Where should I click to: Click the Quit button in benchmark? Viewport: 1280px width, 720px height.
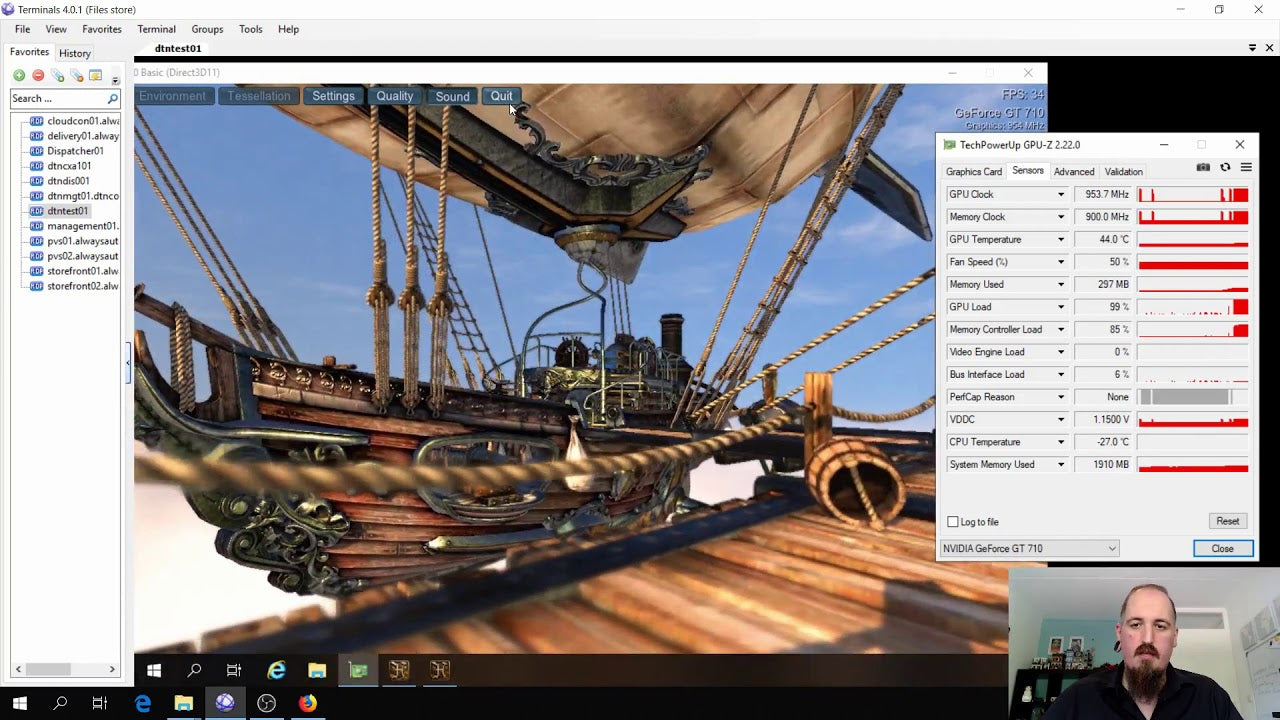(x=501, y=96)
